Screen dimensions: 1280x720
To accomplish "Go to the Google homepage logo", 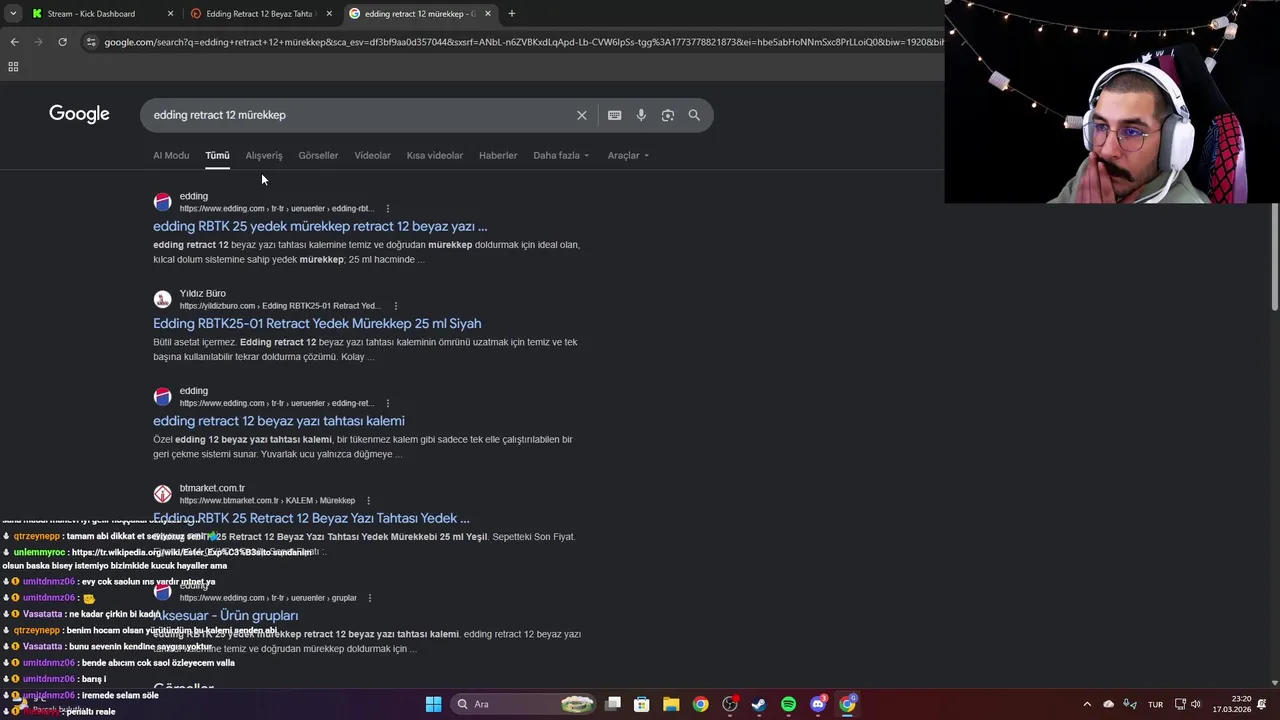I will point(79,114).
